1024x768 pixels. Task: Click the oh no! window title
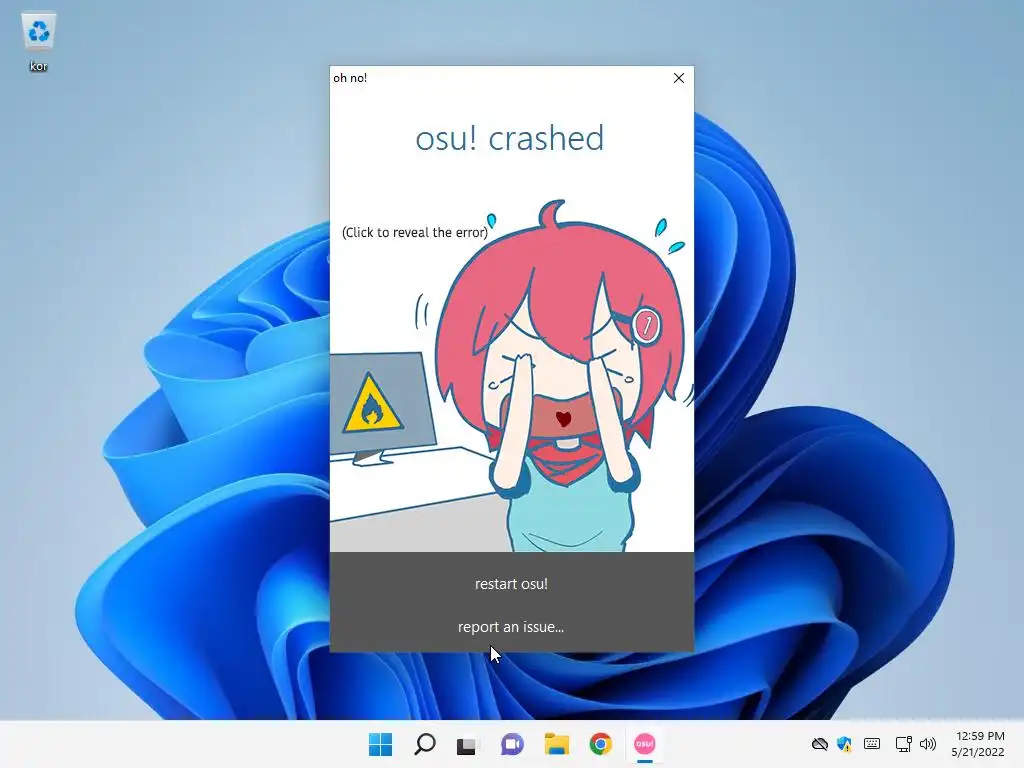click(x=350, y=78)
